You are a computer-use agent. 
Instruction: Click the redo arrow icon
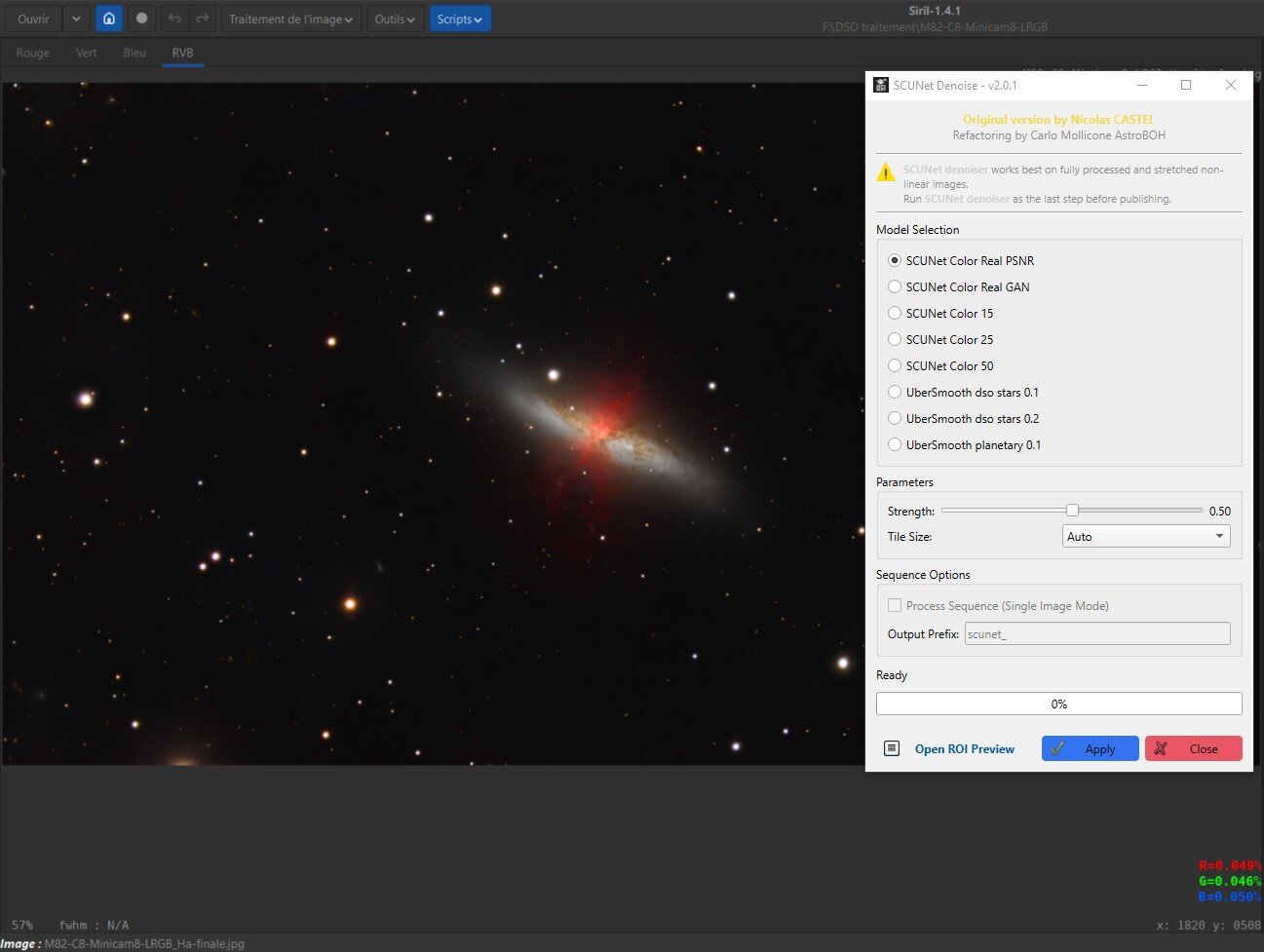pos(202,19)
